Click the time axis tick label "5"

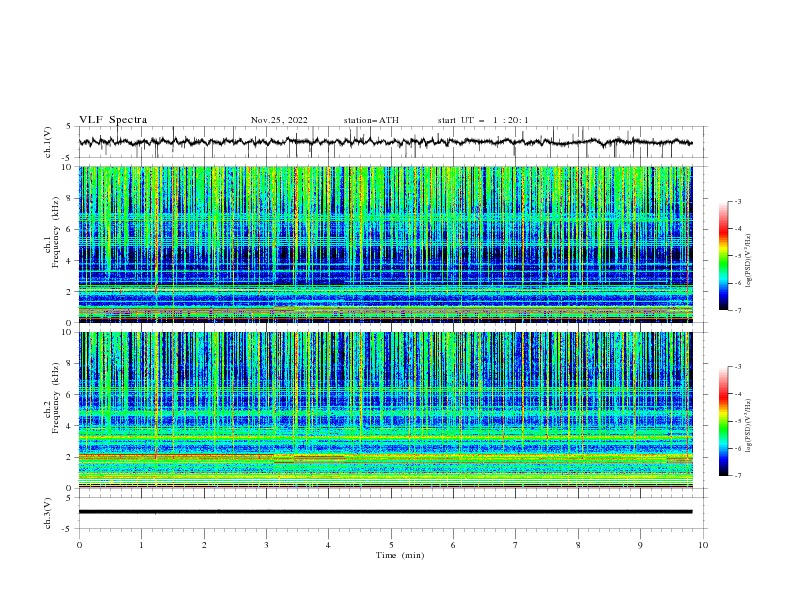[x=391, y=545]
